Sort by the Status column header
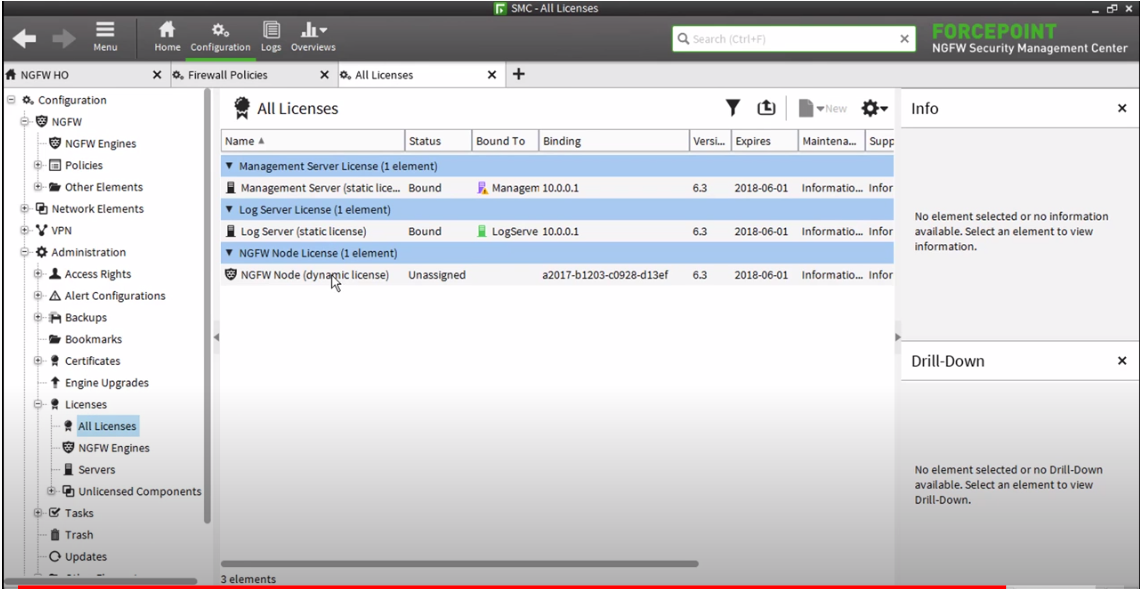This screenshot has width=1140, height=589. pyautogui.click(x=438, y=141)
